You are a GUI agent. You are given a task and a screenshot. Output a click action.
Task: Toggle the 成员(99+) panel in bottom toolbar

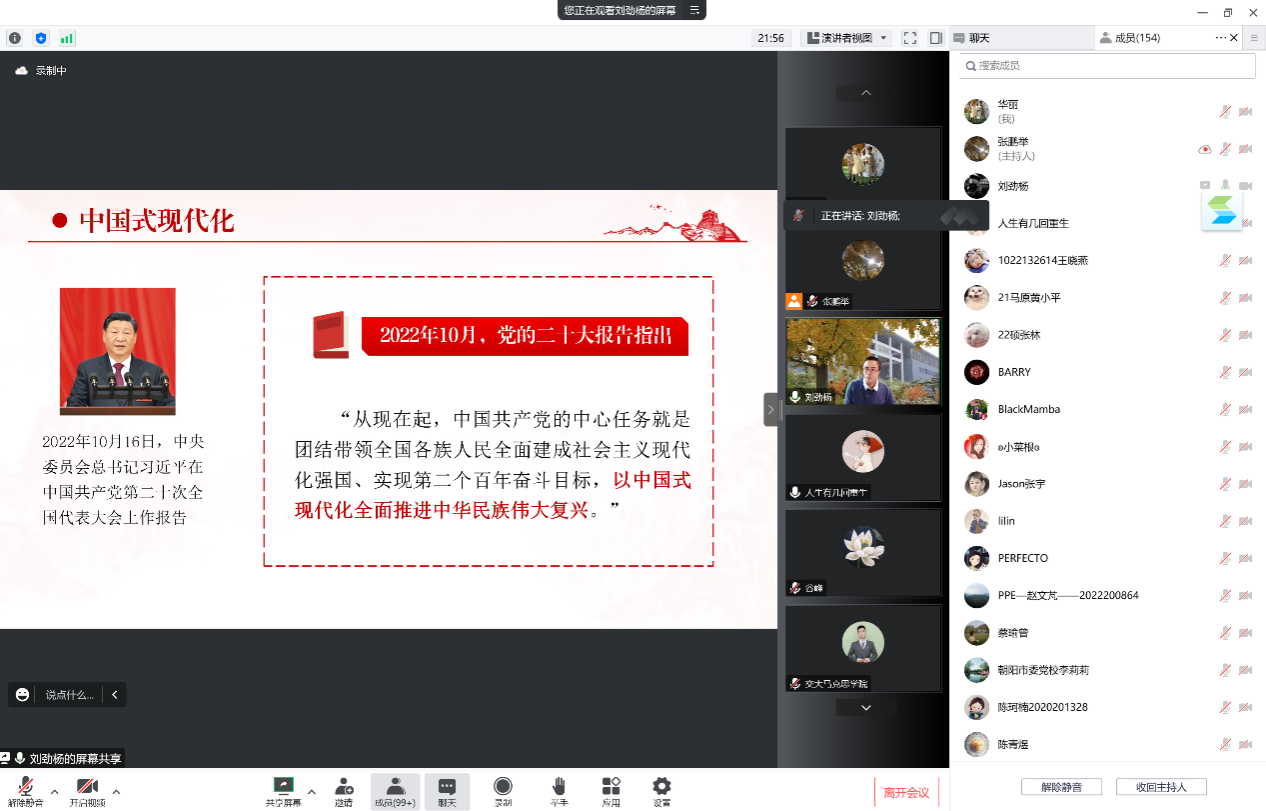click(395, 791)
